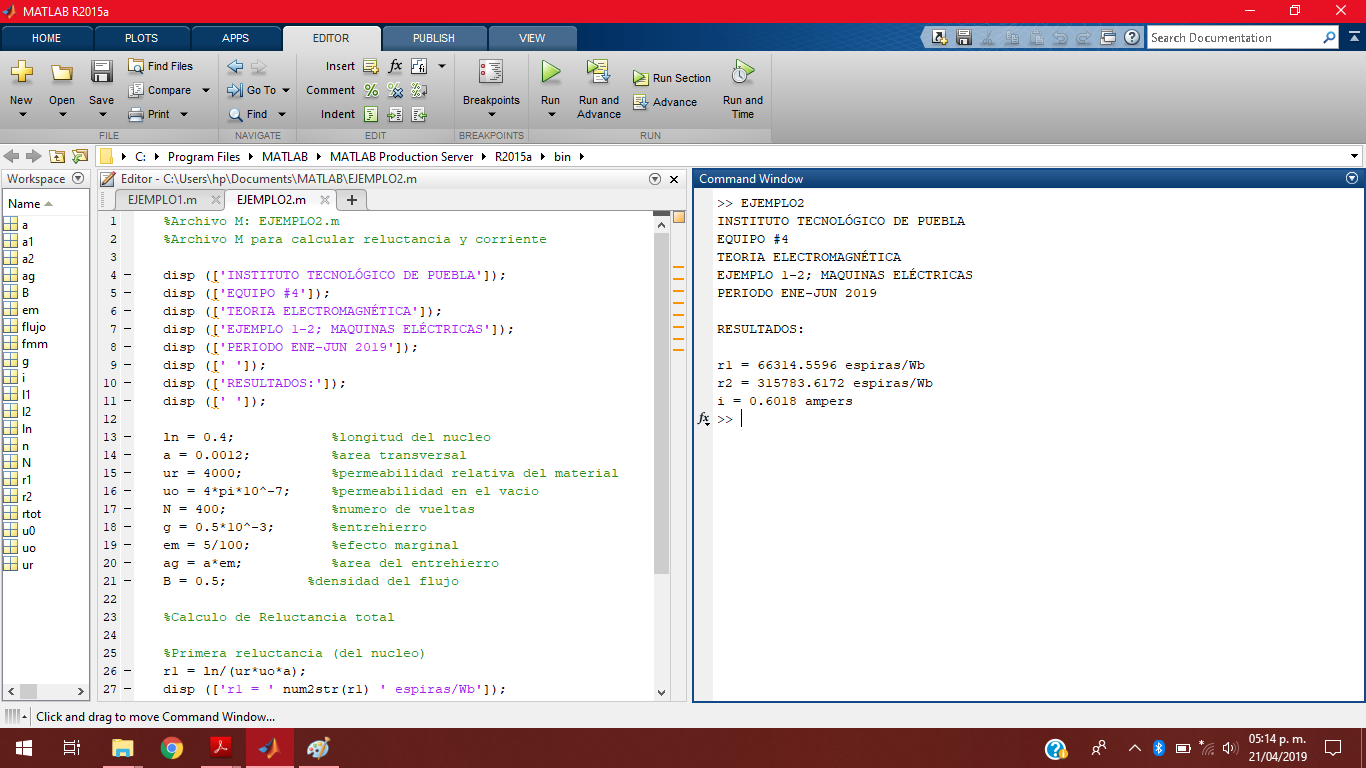Increase indent with the right-arrow indent icon
The image size is (1366, 768).
395,113
